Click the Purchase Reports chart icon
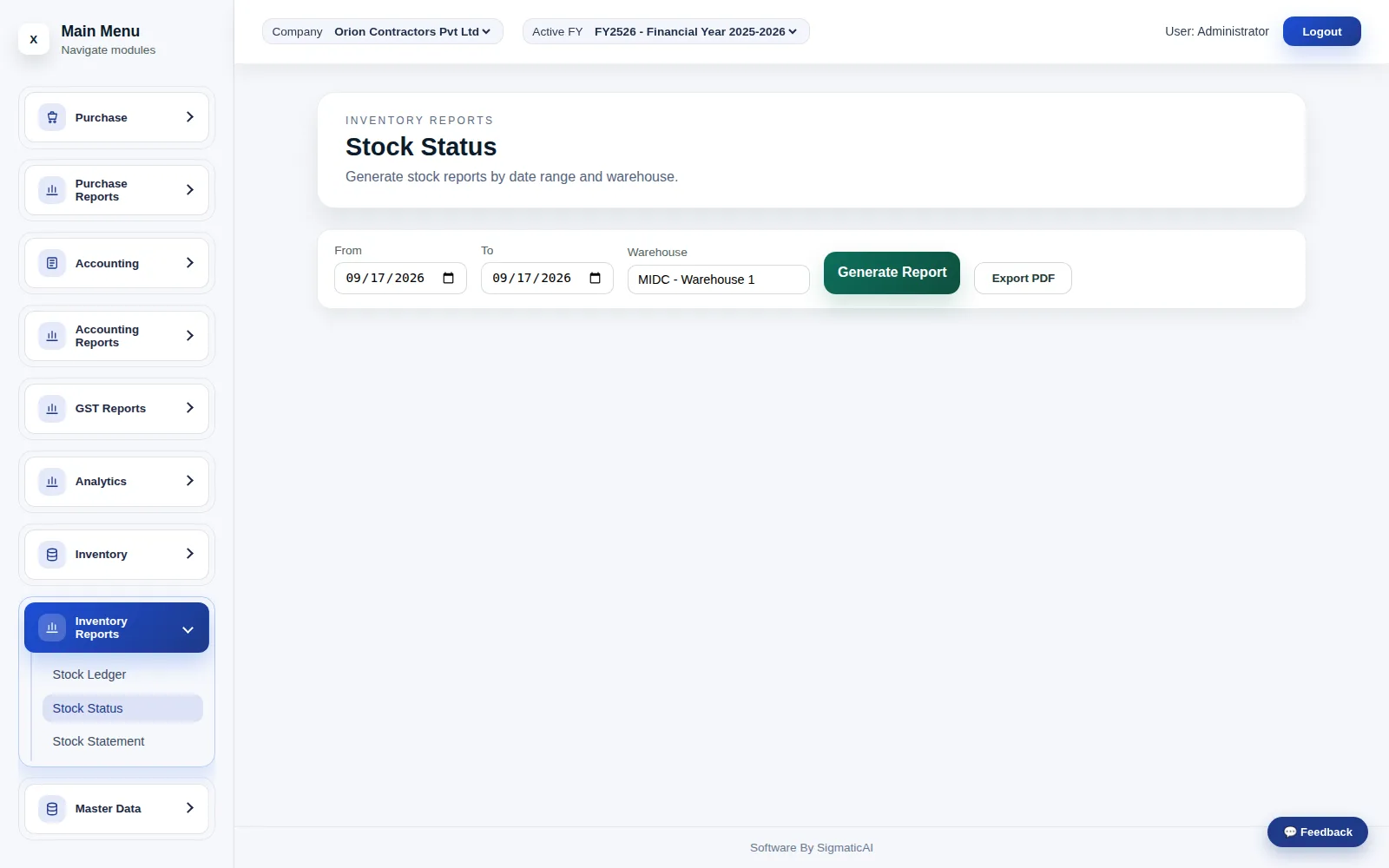1389x868 pixels. (52, 190)
